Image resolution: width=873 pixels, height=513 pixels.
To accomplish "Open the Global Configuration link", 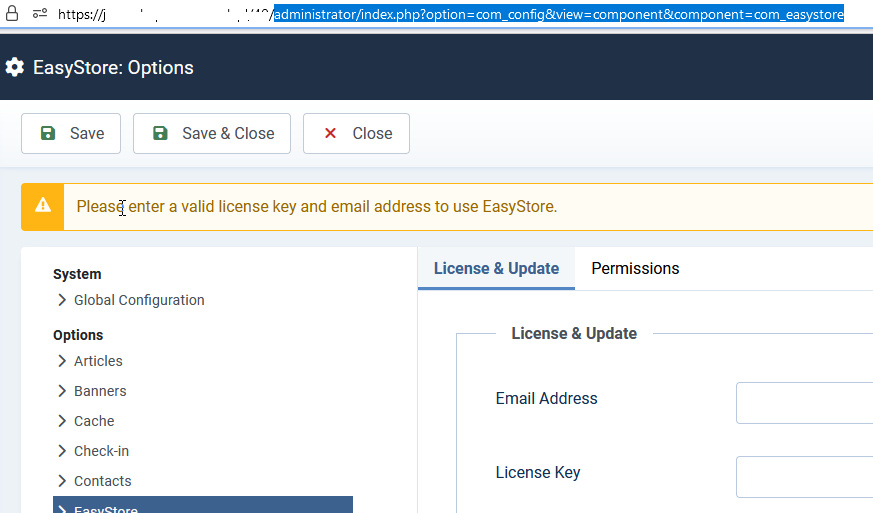I will (x=139, y=300).
